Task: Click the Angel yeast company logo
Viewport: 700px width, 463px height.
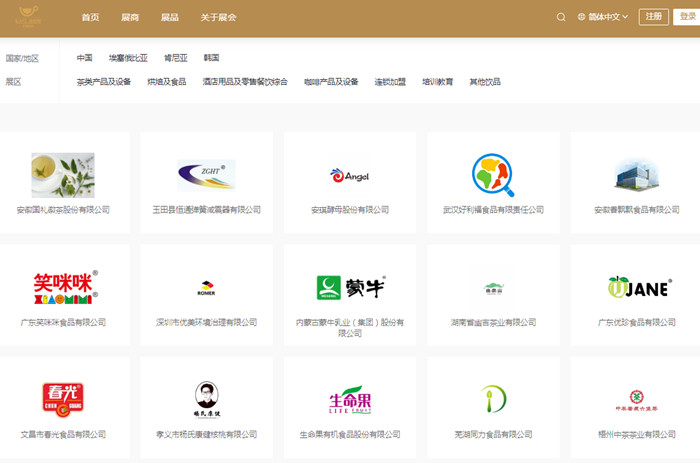Action: pyautogui.click(x=350, y=176)
